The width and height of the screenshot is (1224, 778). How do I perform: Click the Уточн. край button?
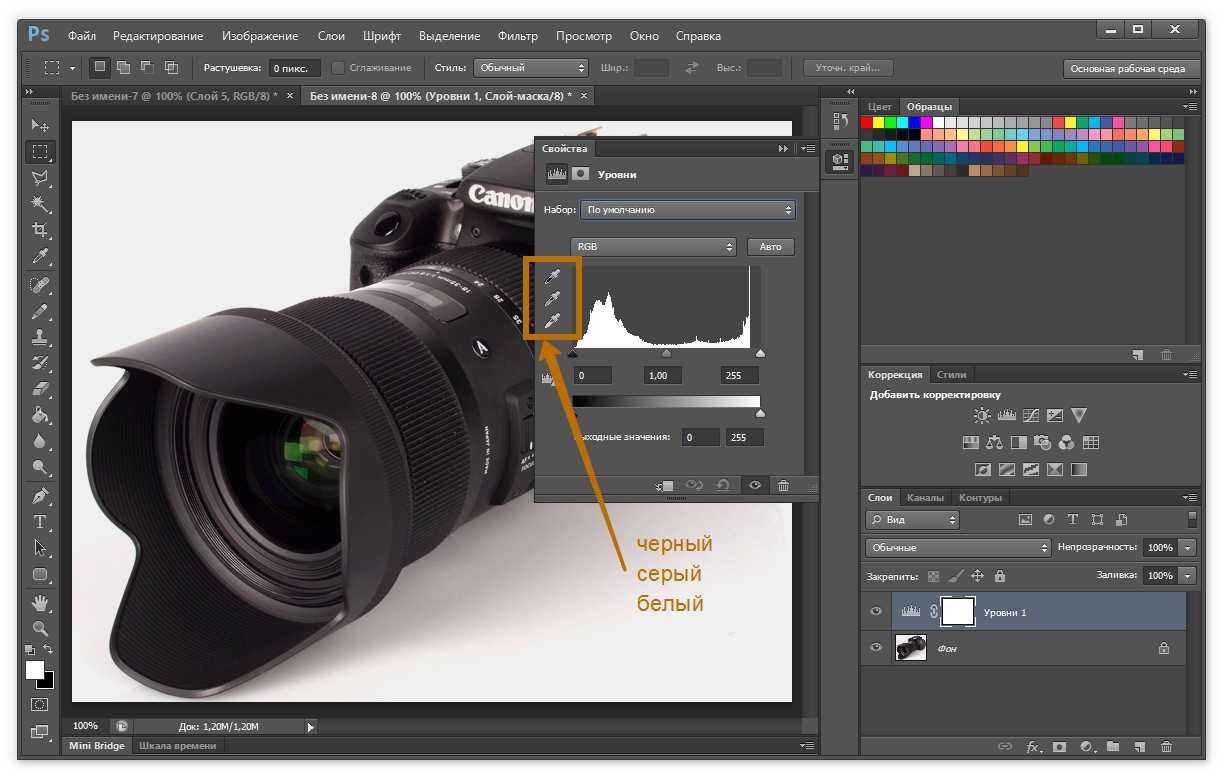click(848, 68)
